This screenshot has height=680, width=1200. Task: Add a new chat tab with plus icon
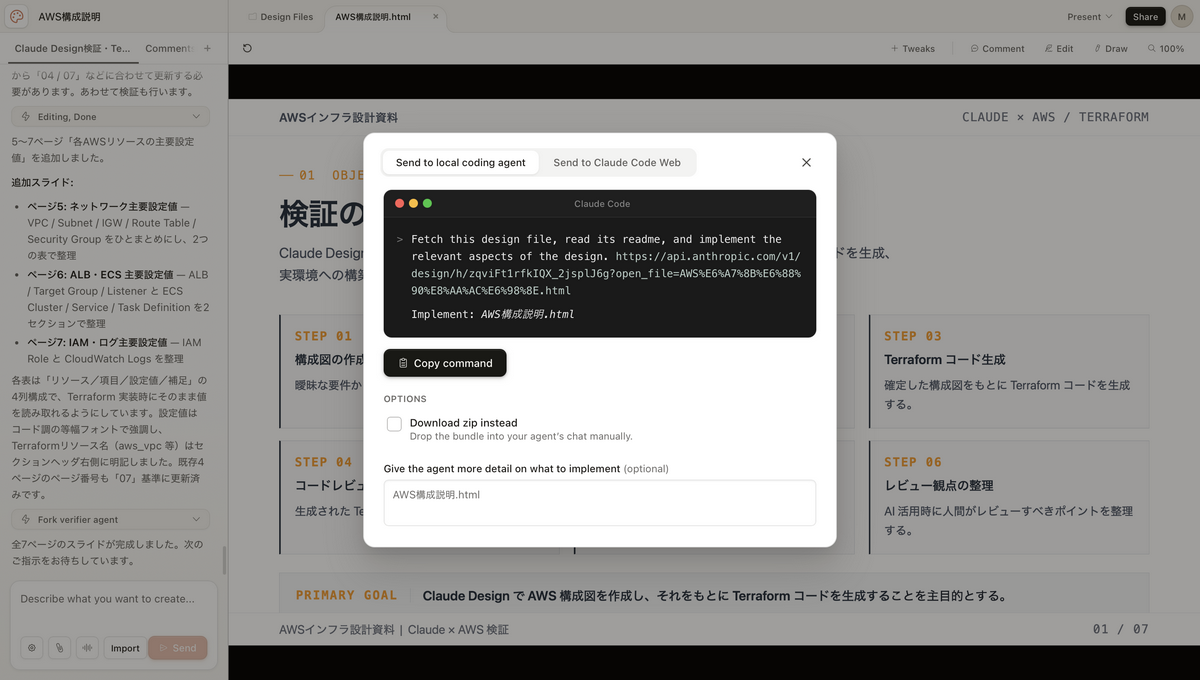[207, 48]
